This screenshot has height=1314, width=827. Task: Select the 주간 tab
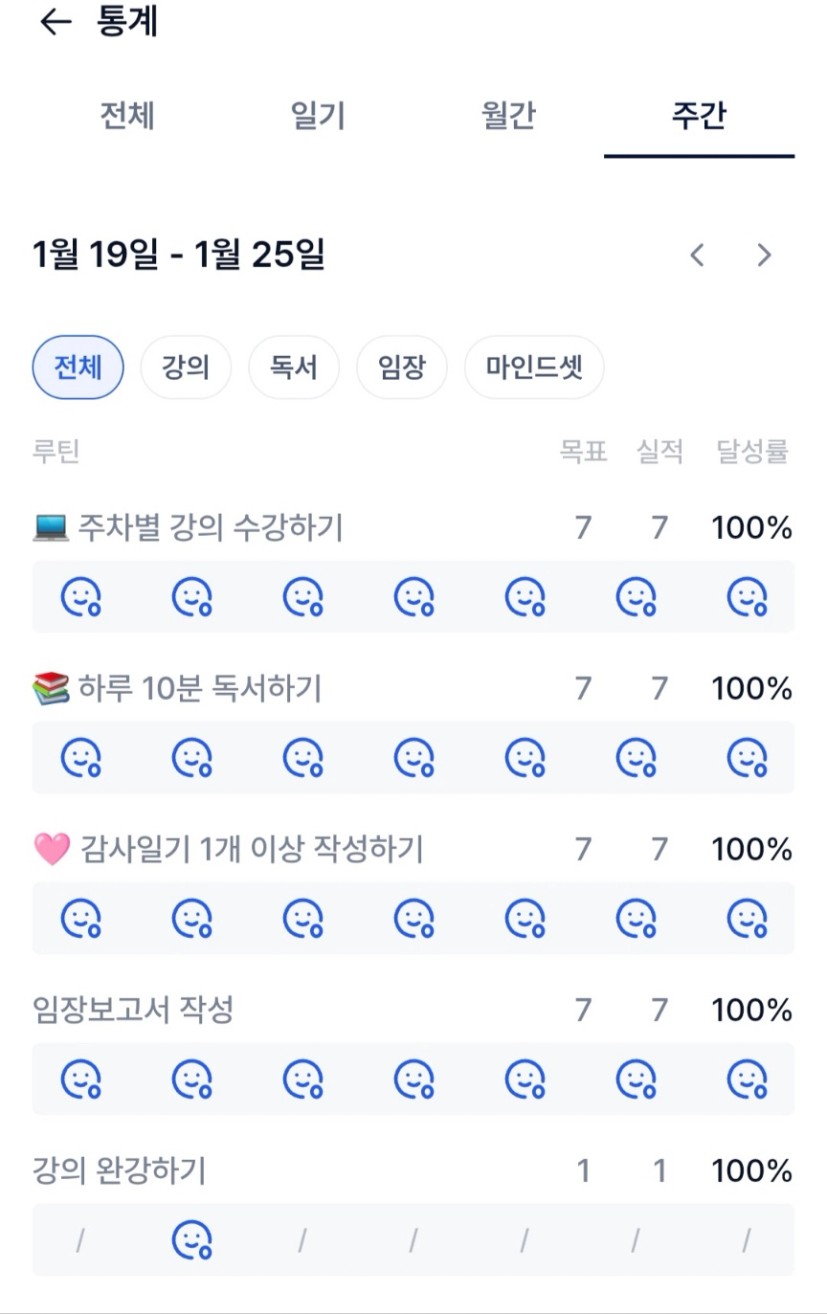698,116
